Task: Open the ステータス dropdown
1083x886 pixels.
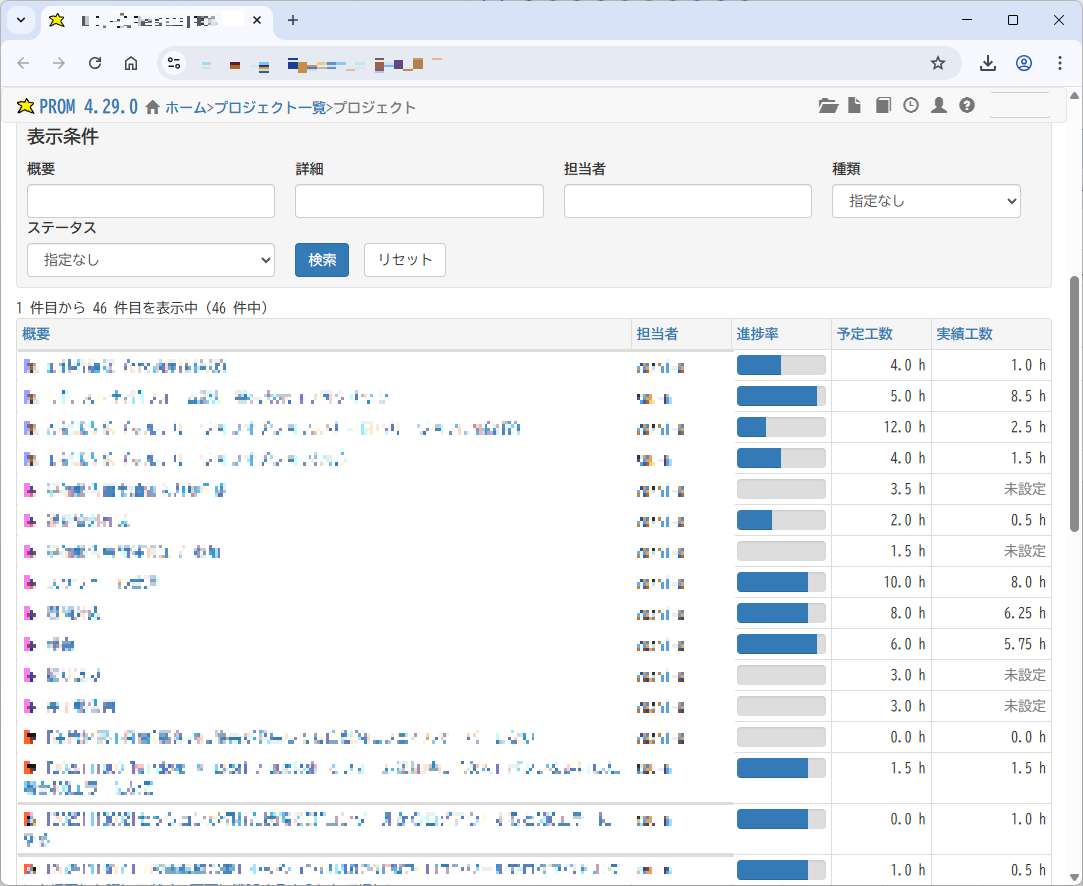Action: pyautogui.click(x=150, y=260)
